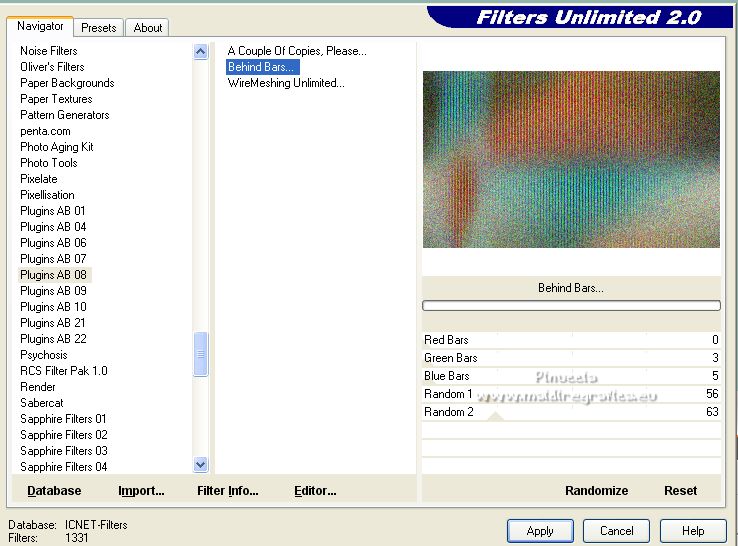
Task: Adjust the Green Bars slider
Action: [x=571, y=358]
